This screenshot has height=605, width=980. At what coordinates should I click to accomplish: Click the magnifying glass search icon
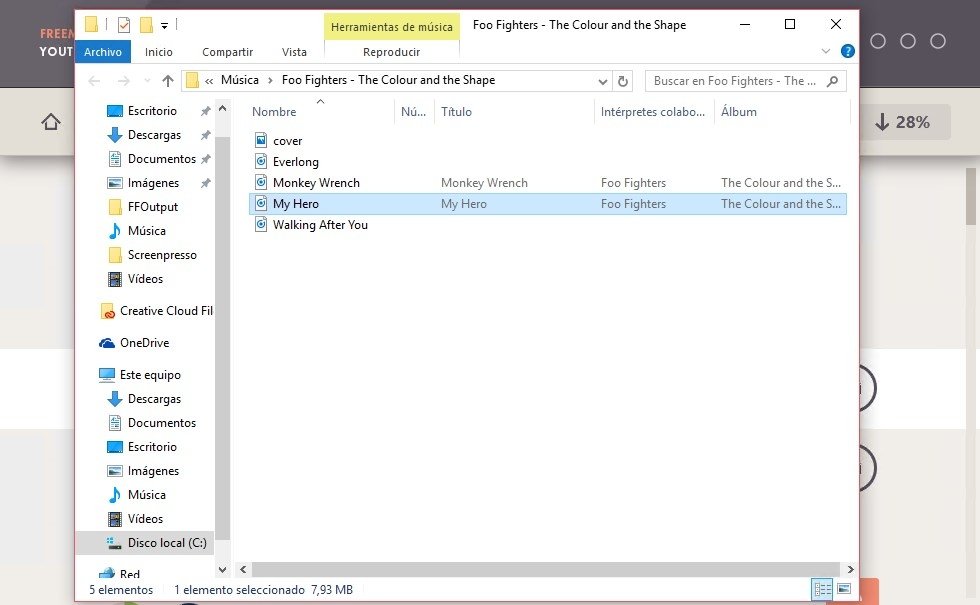tap(832, 81)
